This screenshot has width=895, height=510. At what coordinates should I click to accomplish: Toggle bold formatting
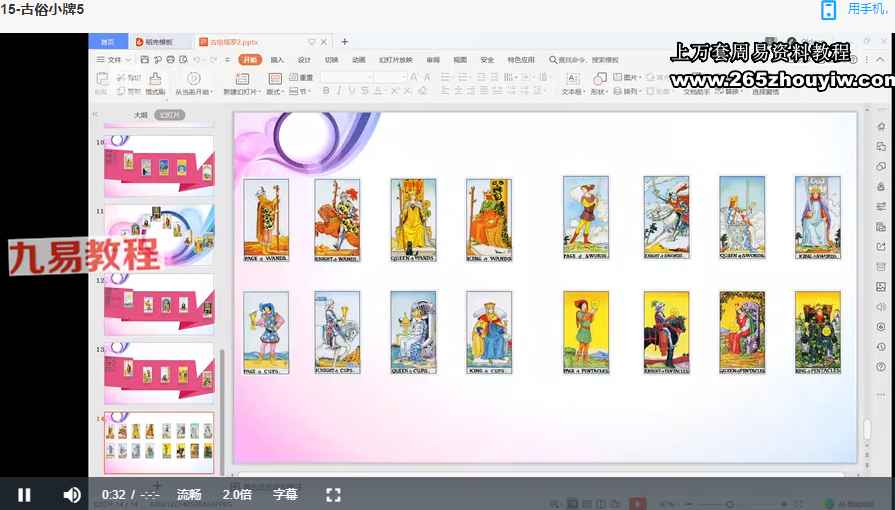click(x=326, y=91)
